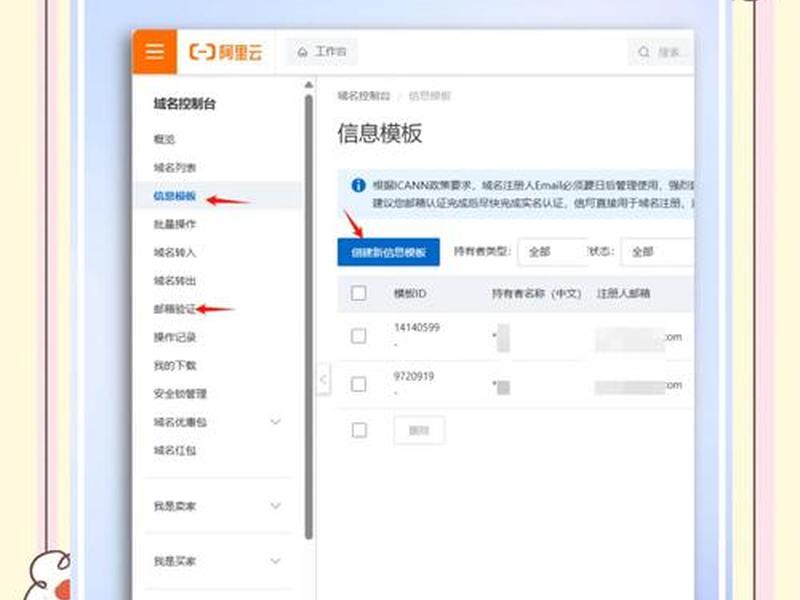Toggle the select-all header checkbox

tap(359, 293)
